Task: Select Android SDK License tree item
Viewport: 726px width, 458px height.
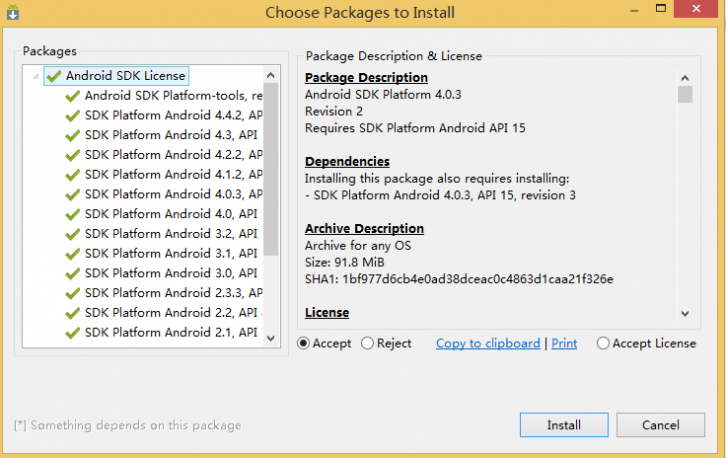Action: pos(116,76)
